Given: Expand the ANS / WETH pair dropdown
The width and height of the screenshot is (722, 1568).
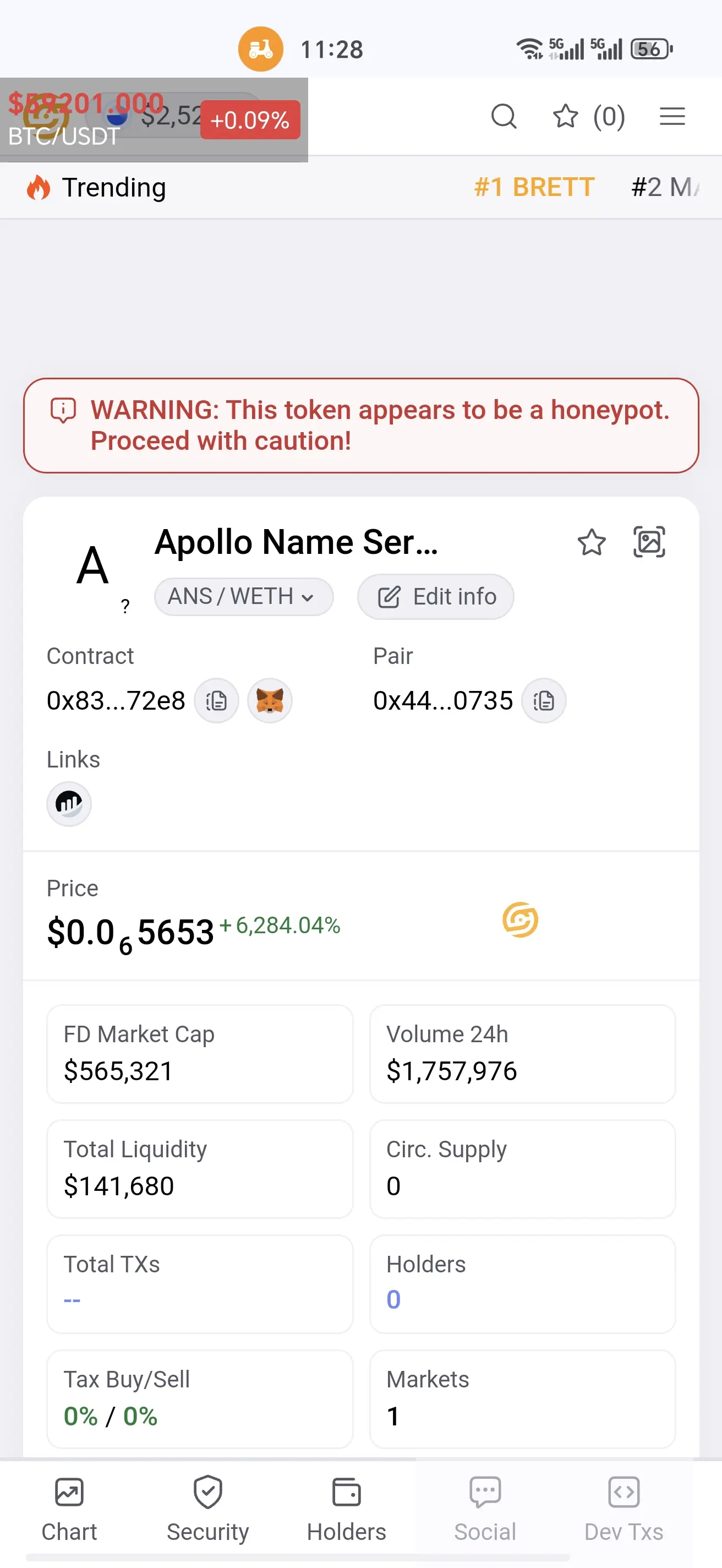Looking at the screenshot, I should pyautogui.click(x=243, y=596).
